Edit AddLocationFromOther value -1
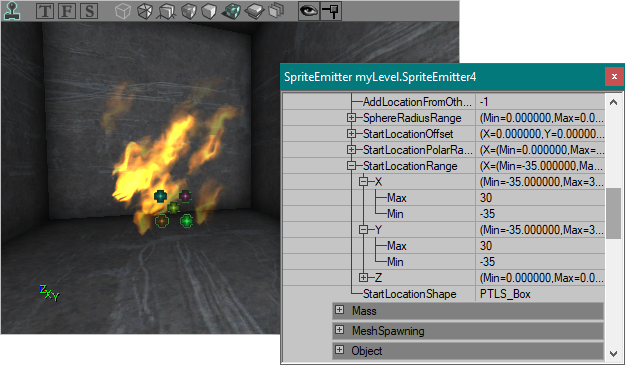Image resolution: width=625 pixels, height=365 pixels. tap(540, 102)
